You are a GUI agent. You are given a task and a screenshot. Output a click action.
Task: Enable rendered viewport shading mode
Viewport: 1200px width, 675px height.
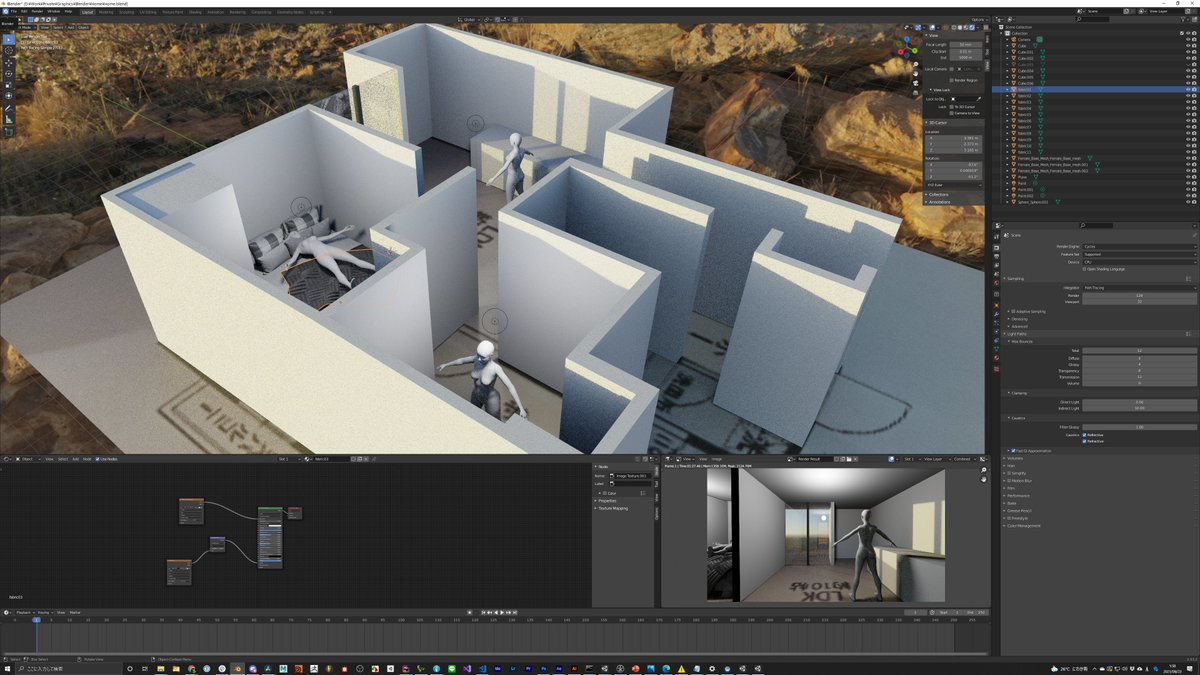coord(972,28)
